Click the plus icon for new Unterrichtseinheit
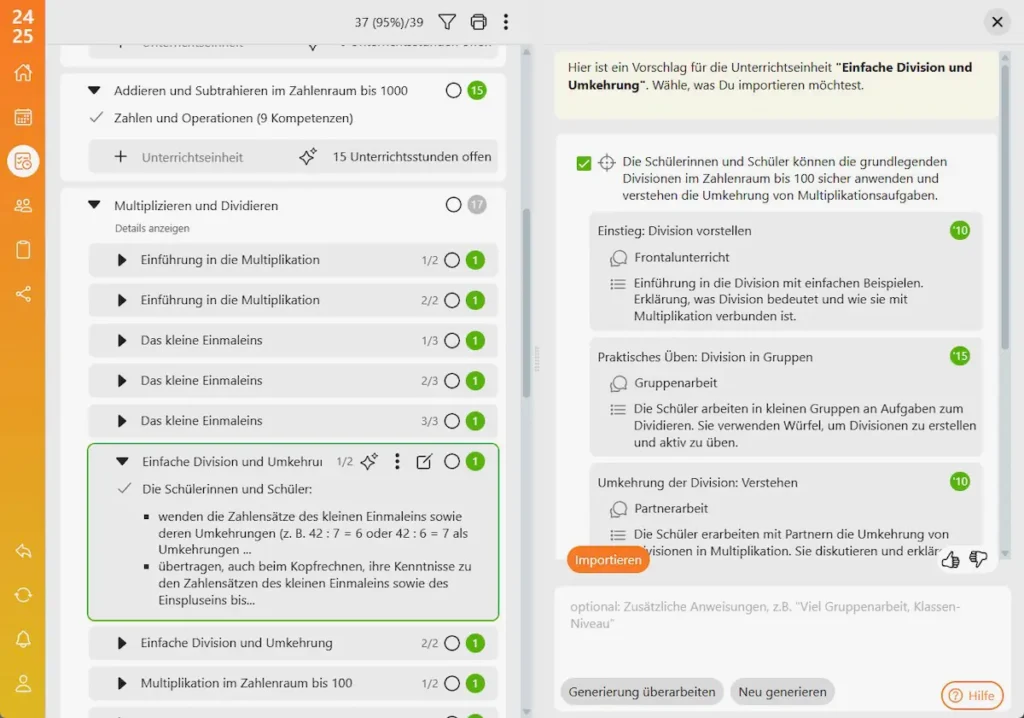 coord(121,157)
